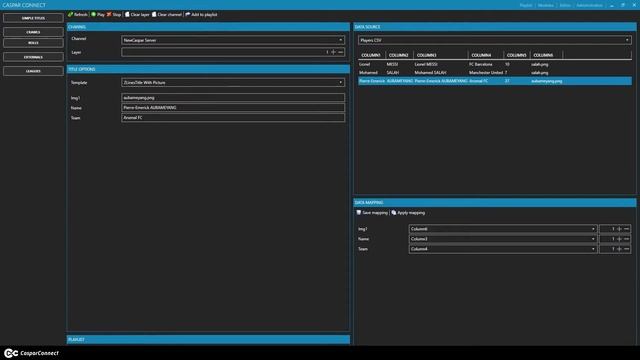Increment the Team mapping row index

[x=619, y=249]
